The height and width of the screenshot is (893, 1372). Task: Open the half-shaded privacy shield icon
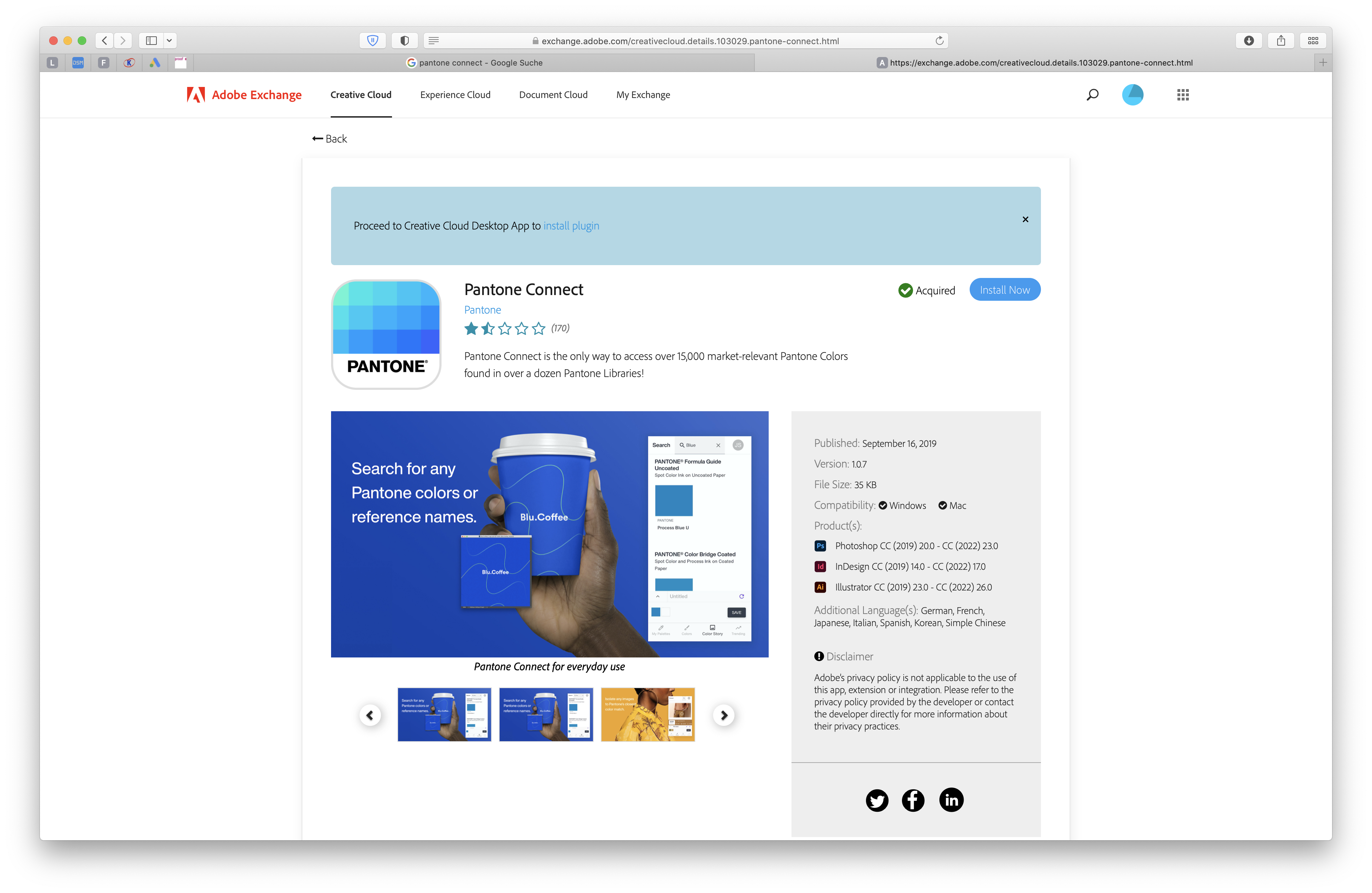(405, 40)
